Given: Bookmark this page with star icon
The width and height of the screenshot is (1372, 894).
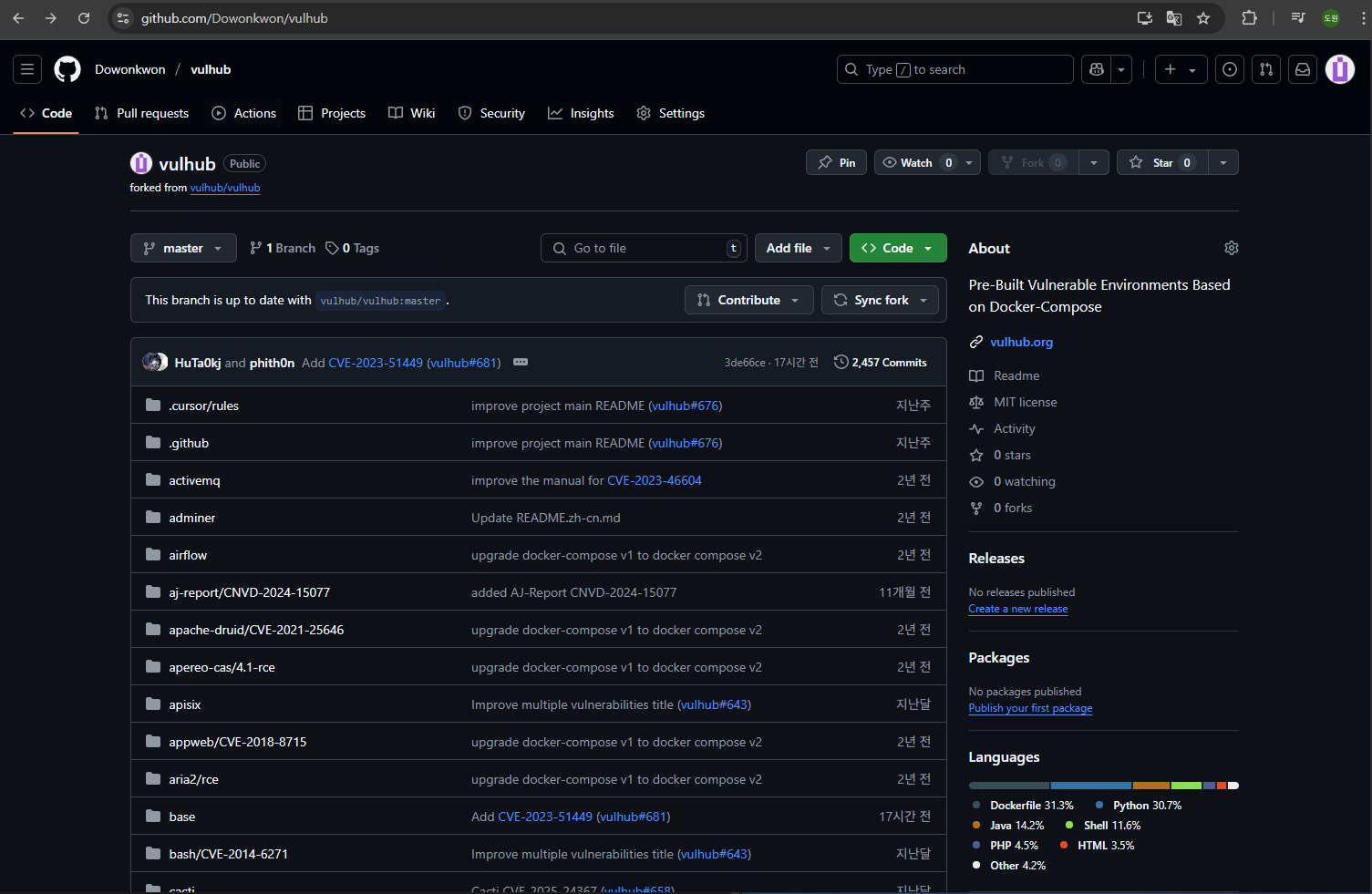Looking at the screenshot, I should point(1203,18).
